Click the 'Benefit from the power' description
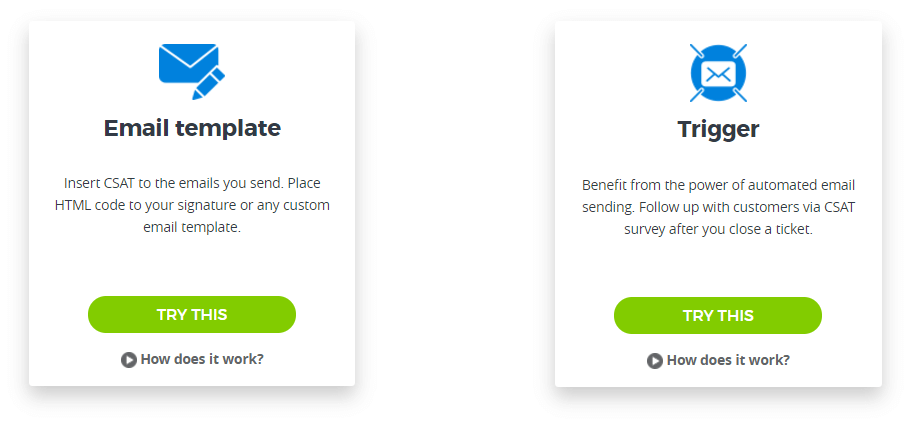Screen dimensions: 920x435 tap(718, 207)
